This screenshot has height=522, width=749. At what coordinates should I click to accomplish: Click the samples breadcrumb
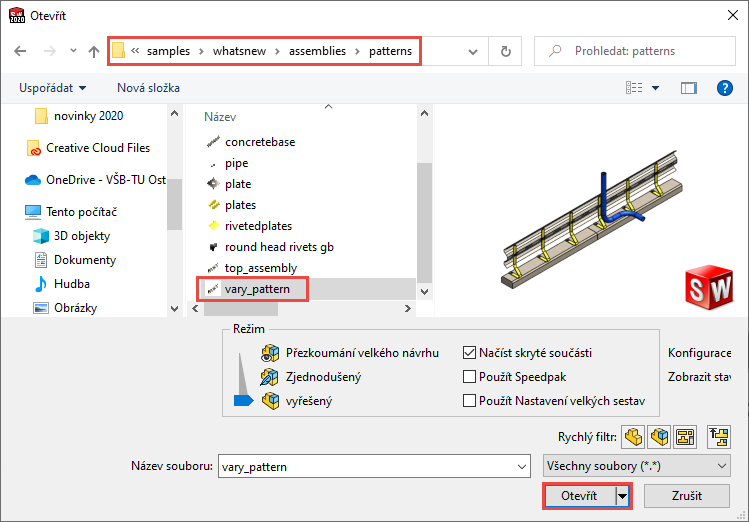point(168,51)
